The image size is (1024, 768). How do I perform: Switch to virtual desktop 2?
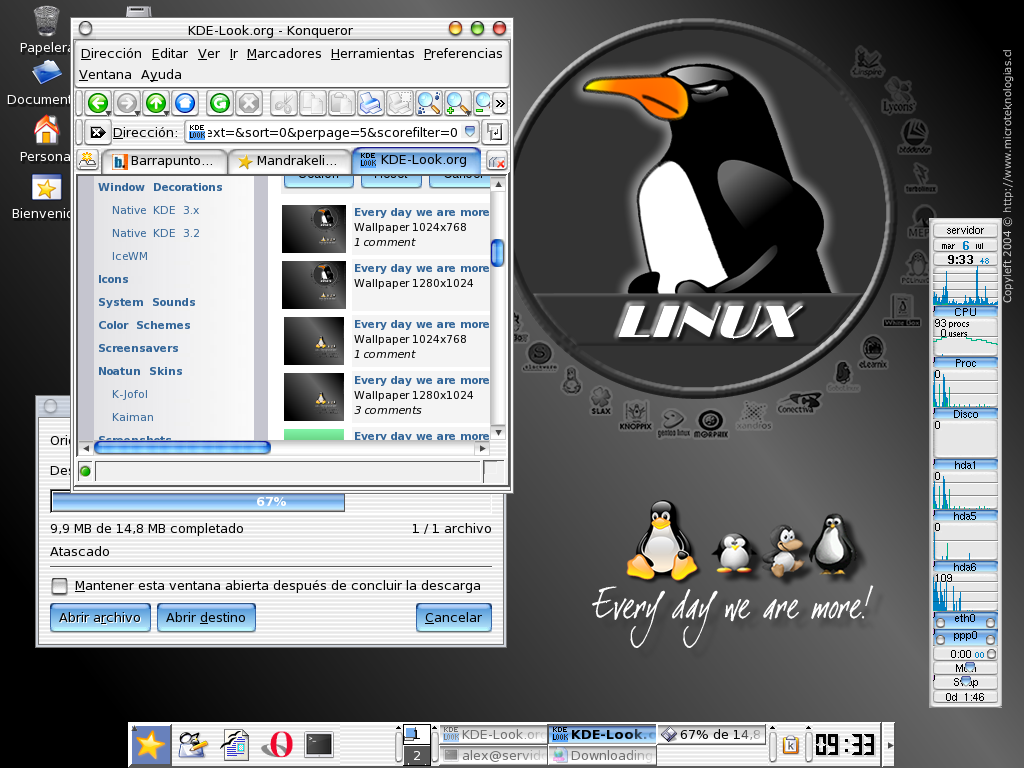click(x=417, y=756)
